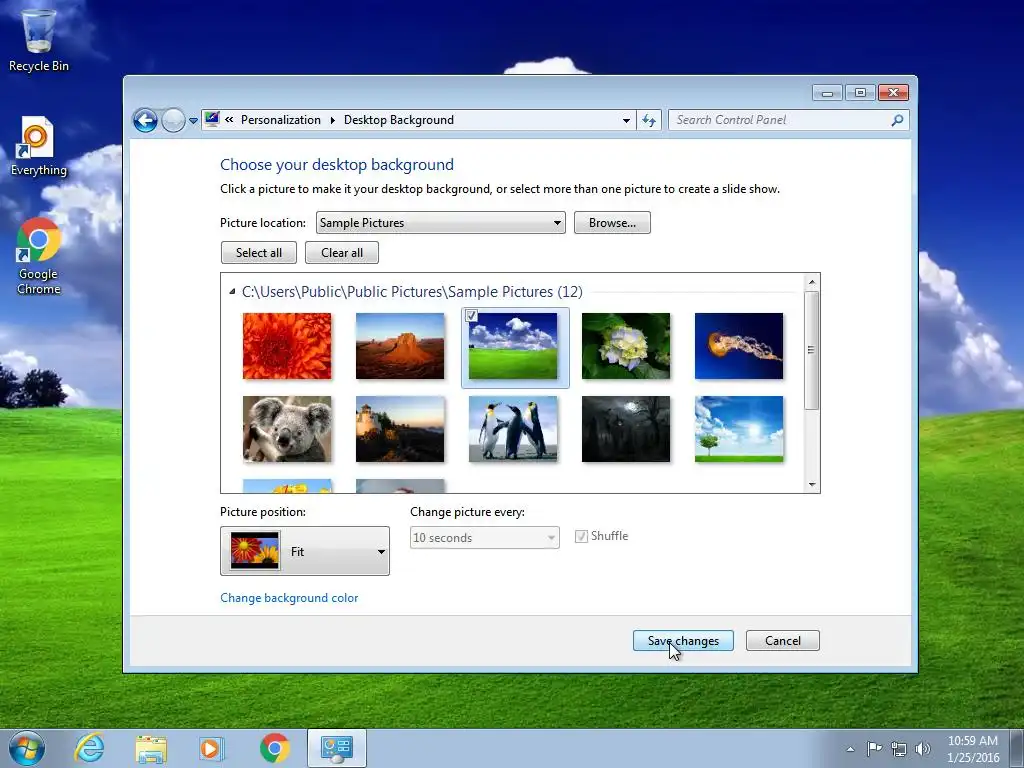Show hidden tray icons arrow
Screen dimensions: 1024x768
[850, 749]
